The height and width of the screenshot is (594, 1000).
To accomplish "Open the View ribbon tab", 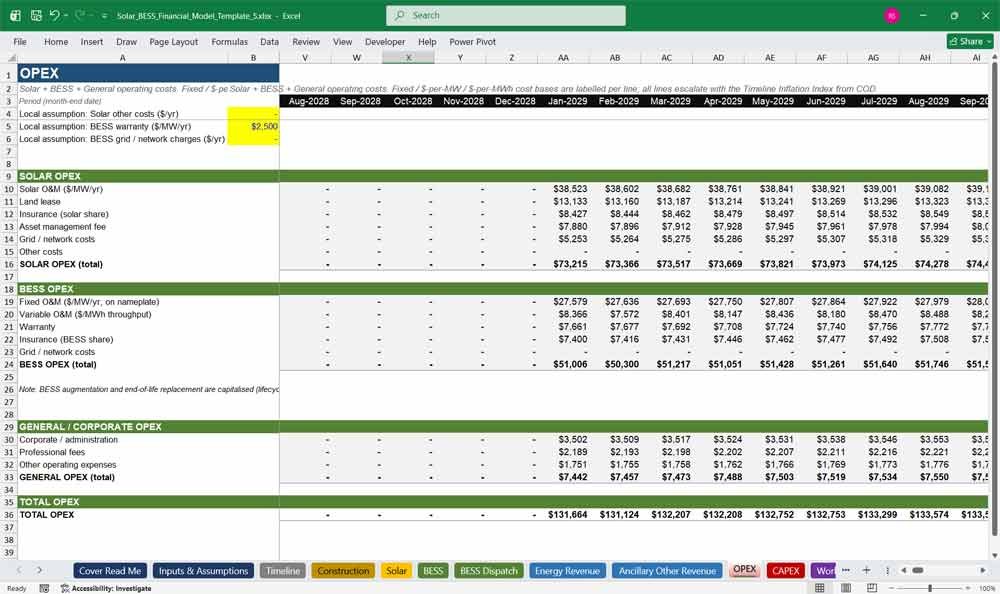I will tap(342, 41).
